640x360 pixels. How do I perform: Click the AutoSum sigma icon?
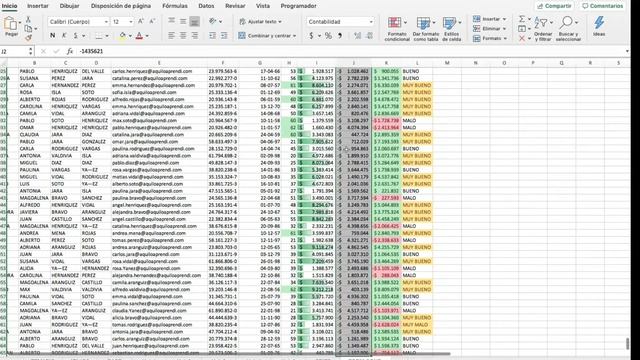click(522, 19)
